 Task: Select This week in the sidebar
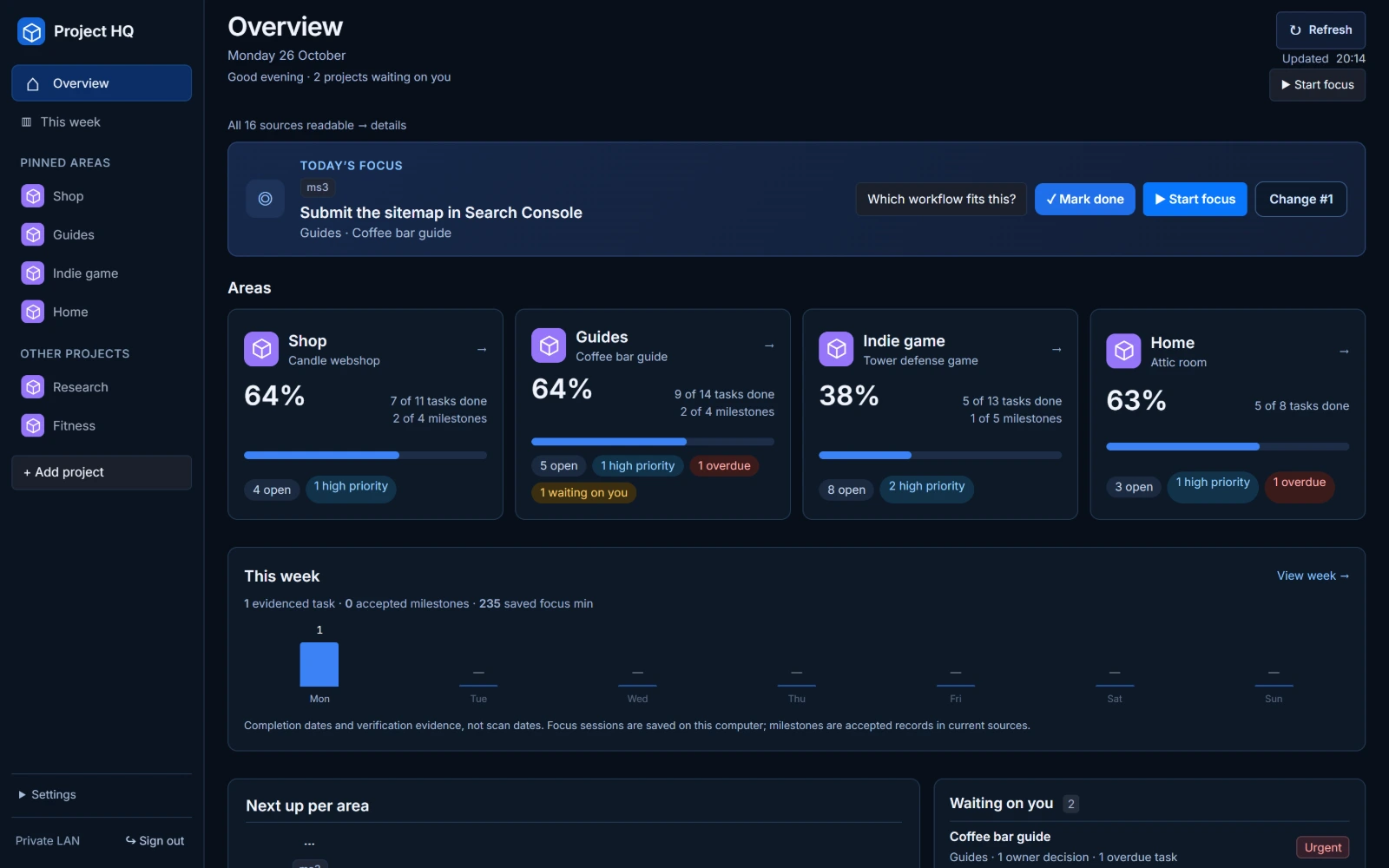click(102, 122)
